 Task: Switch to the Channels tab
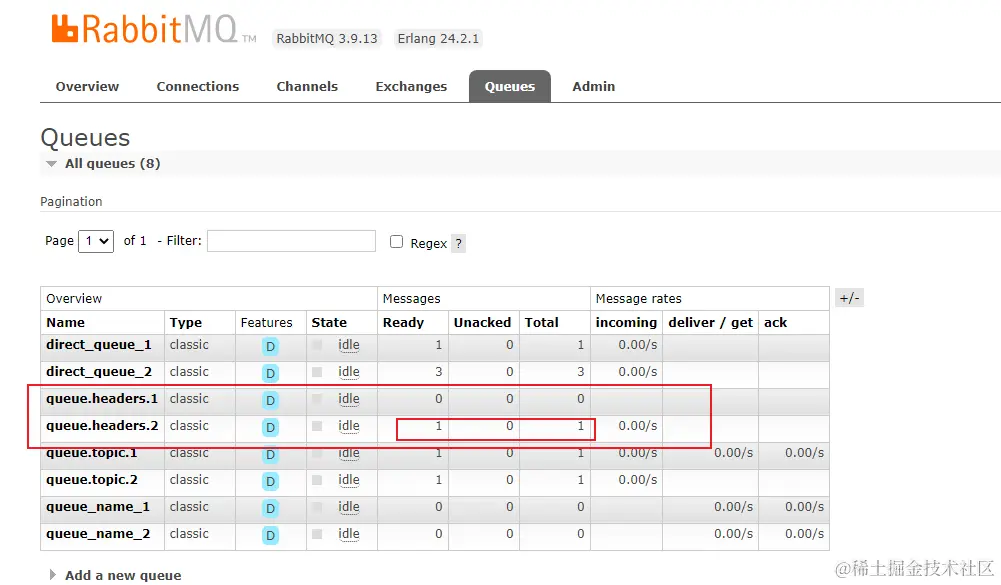point(307,86)
